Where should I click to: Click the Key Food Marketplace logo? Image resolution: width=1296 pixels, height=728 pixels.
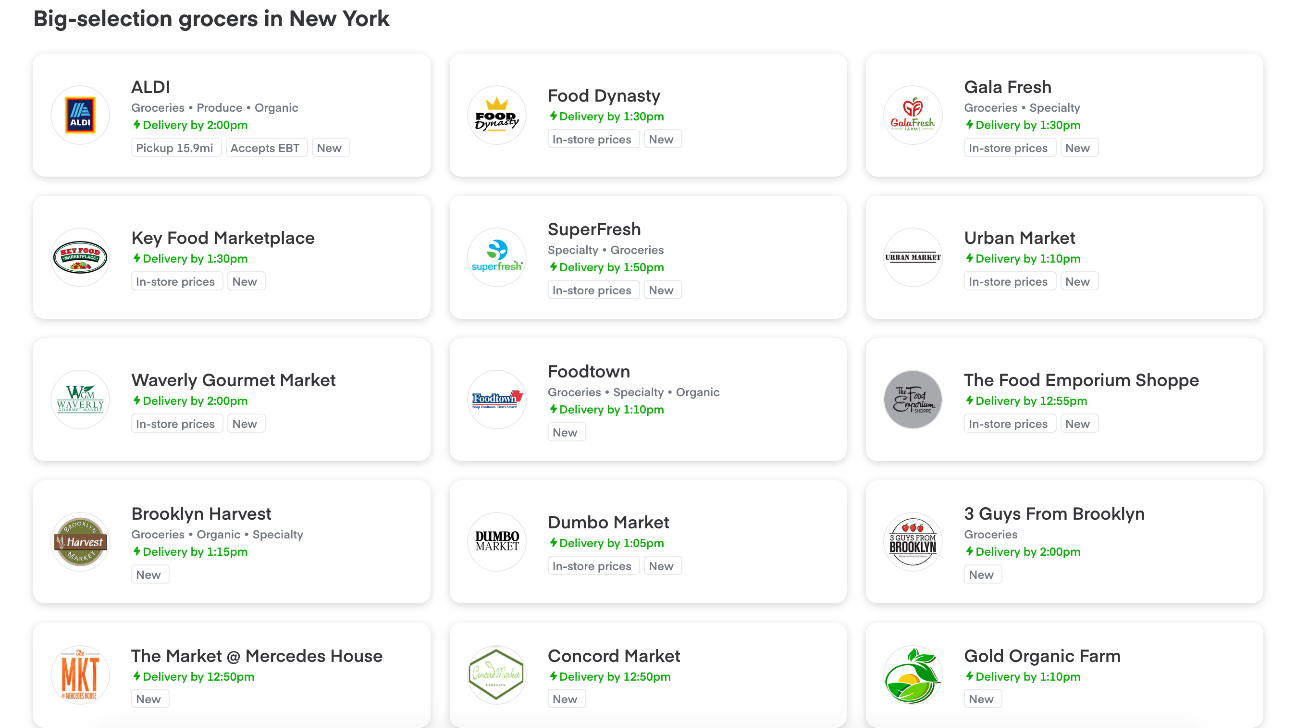(x=80, y=257)
